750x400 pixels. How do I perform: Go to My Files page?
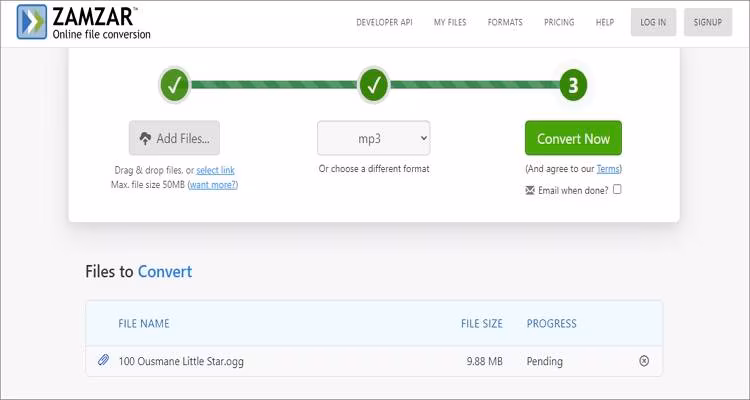[x=452, y=22]
